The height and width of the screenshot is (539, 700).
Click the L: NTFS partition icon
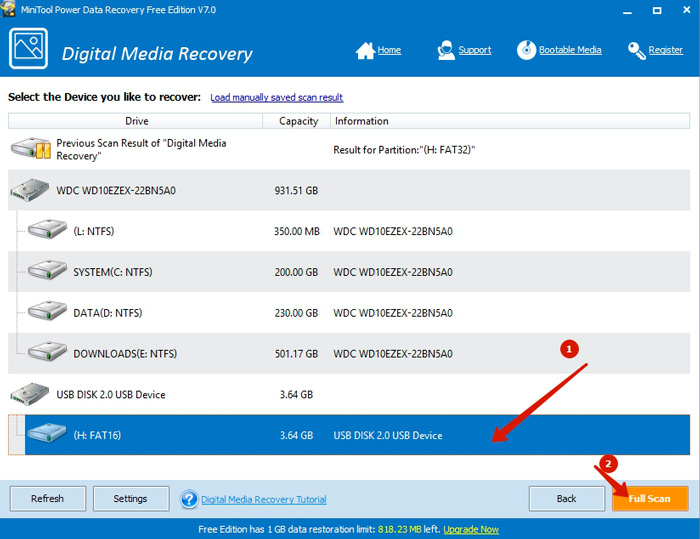tap(47, 229)
